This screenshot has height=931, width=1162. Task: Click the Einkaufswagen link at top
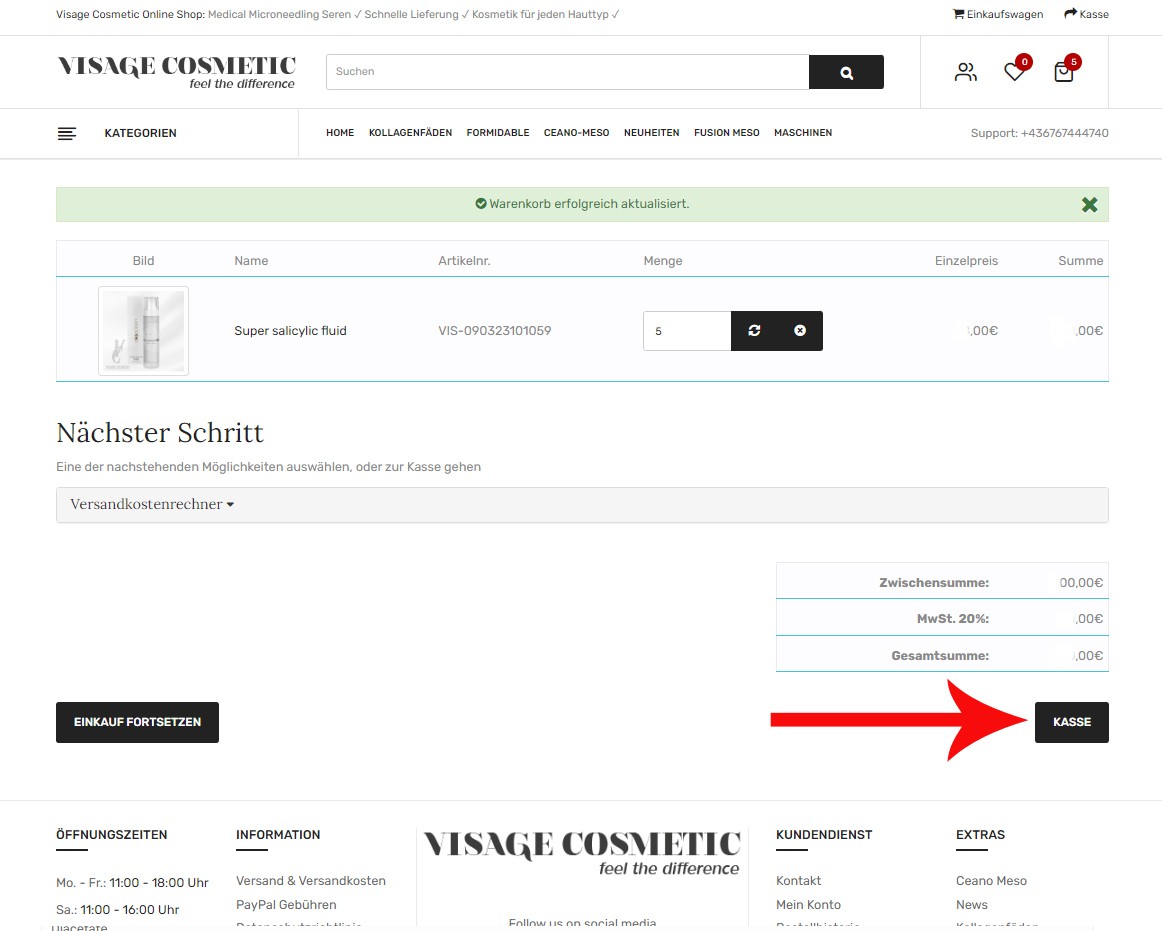point(997,14)
